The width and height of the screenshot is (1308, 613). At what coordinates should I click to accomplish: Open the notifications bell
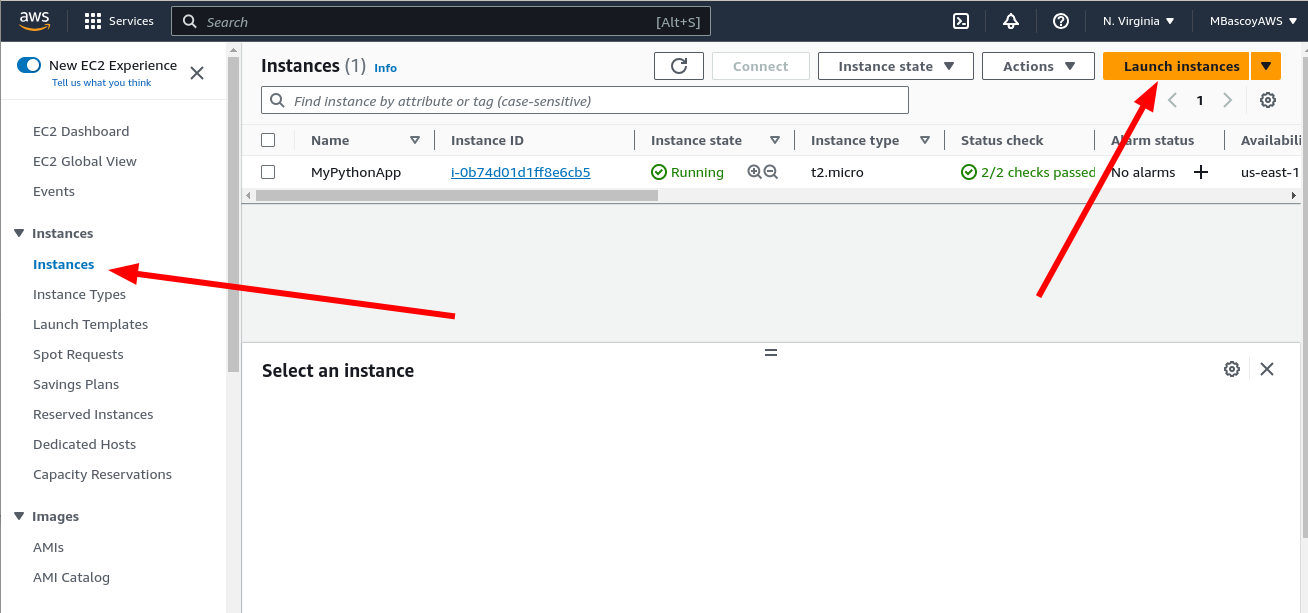pos(1011,21)
